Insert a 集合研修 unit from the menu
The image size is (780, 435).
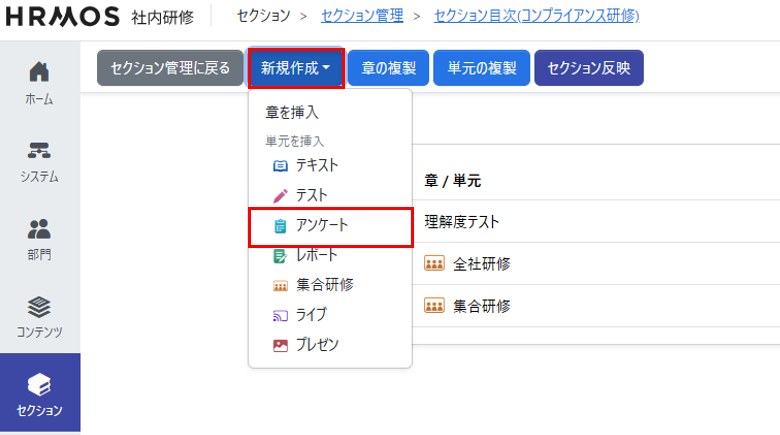click(324, 285)
